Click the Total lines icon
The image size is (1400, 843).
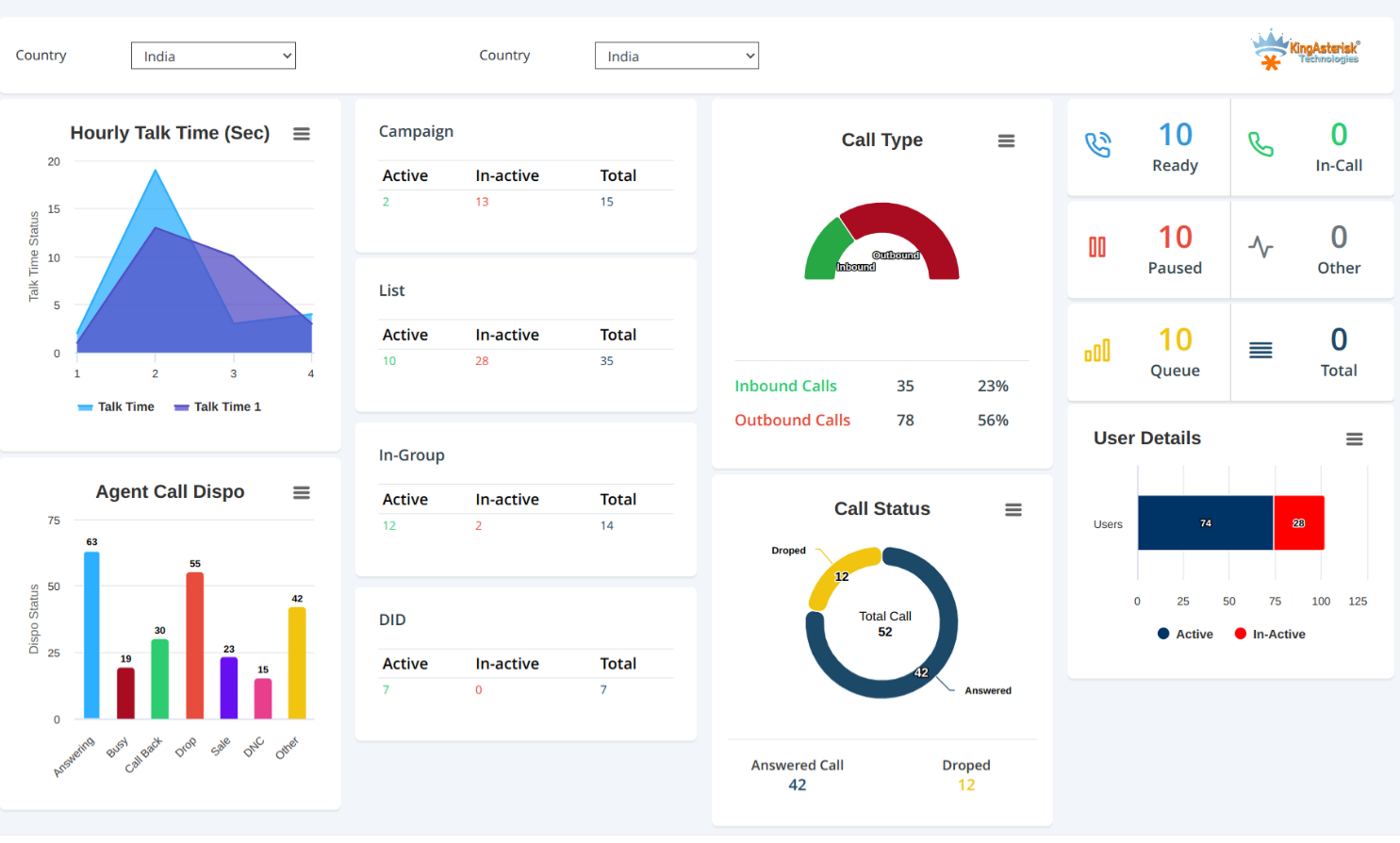click(x=1260, y=351)
